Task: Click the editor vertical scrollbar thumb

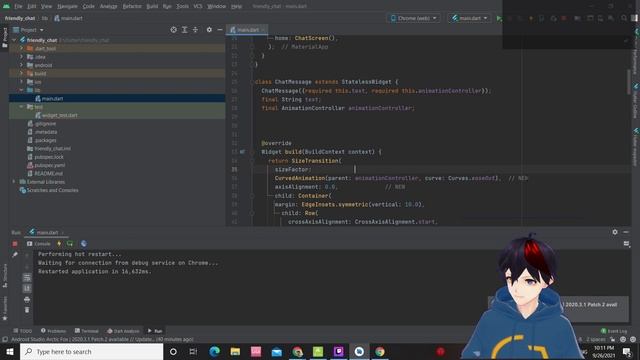Action: 629,82
